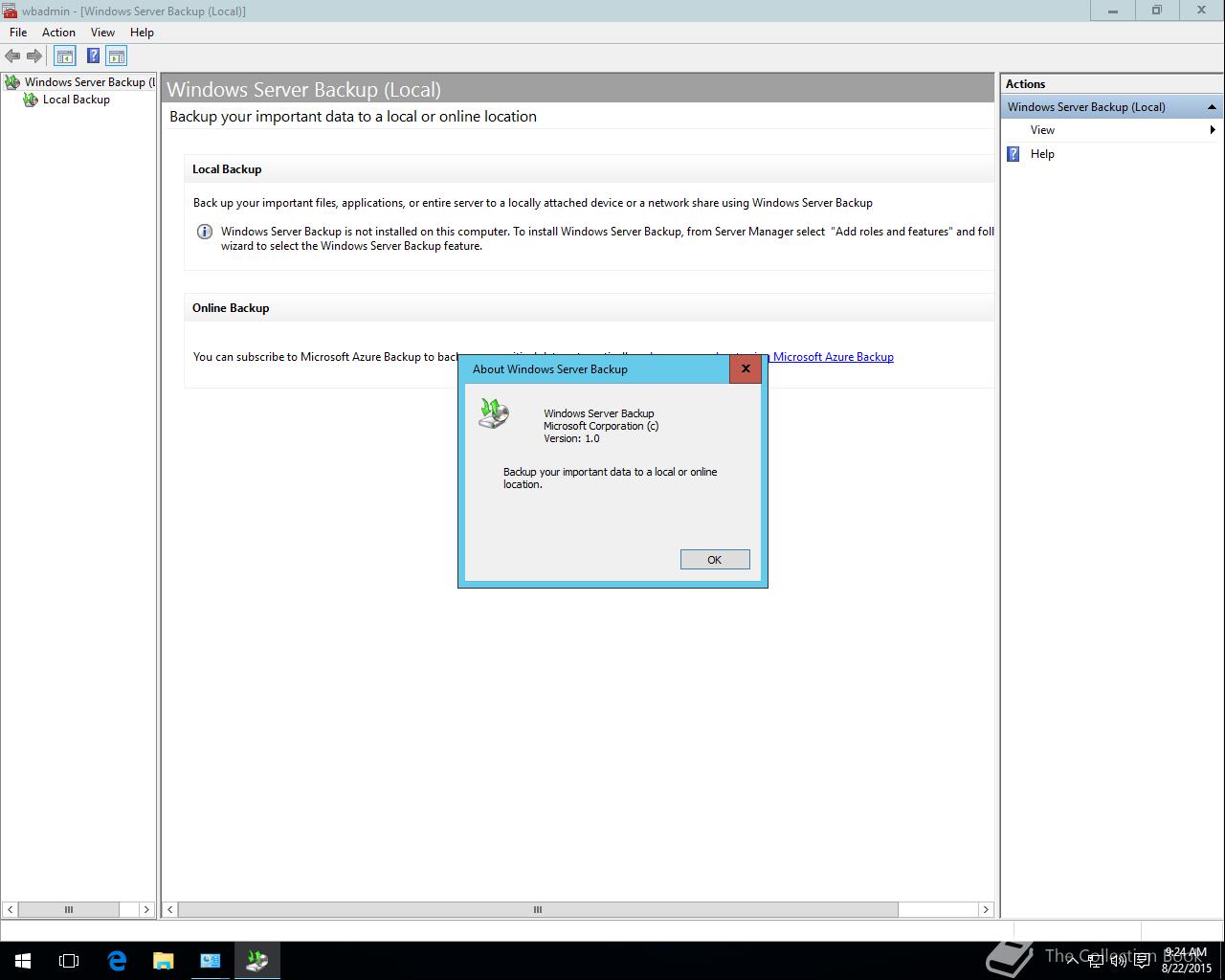Toggle the Show/Hide Action Pane toolbar icon

(x=117, y=56)
